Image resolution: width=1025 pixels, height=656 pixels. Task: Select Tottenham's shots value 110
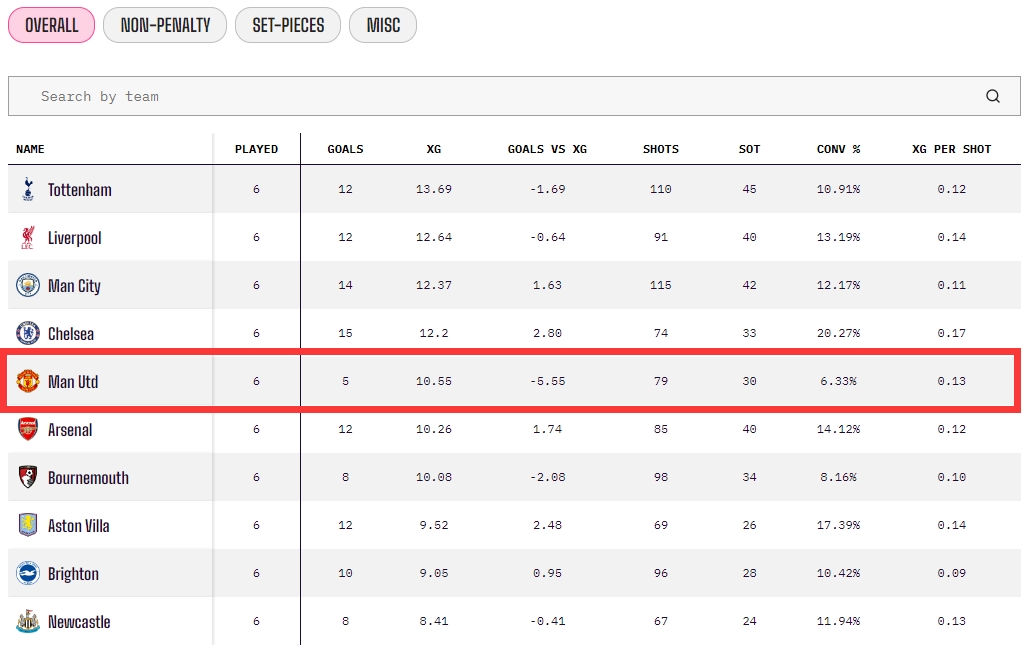(661, 189)
